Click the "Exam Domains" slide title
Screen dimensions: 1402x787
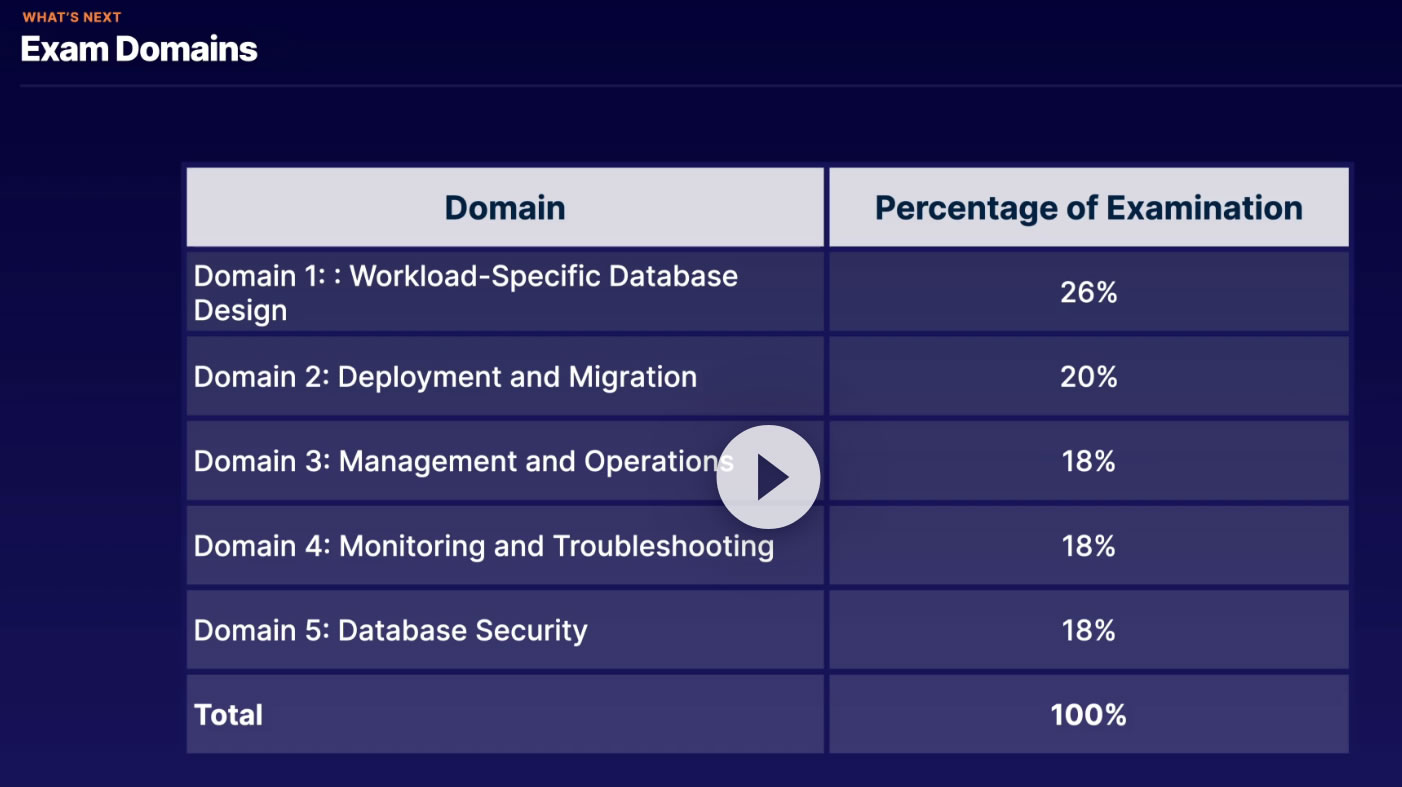coord(139,49)
